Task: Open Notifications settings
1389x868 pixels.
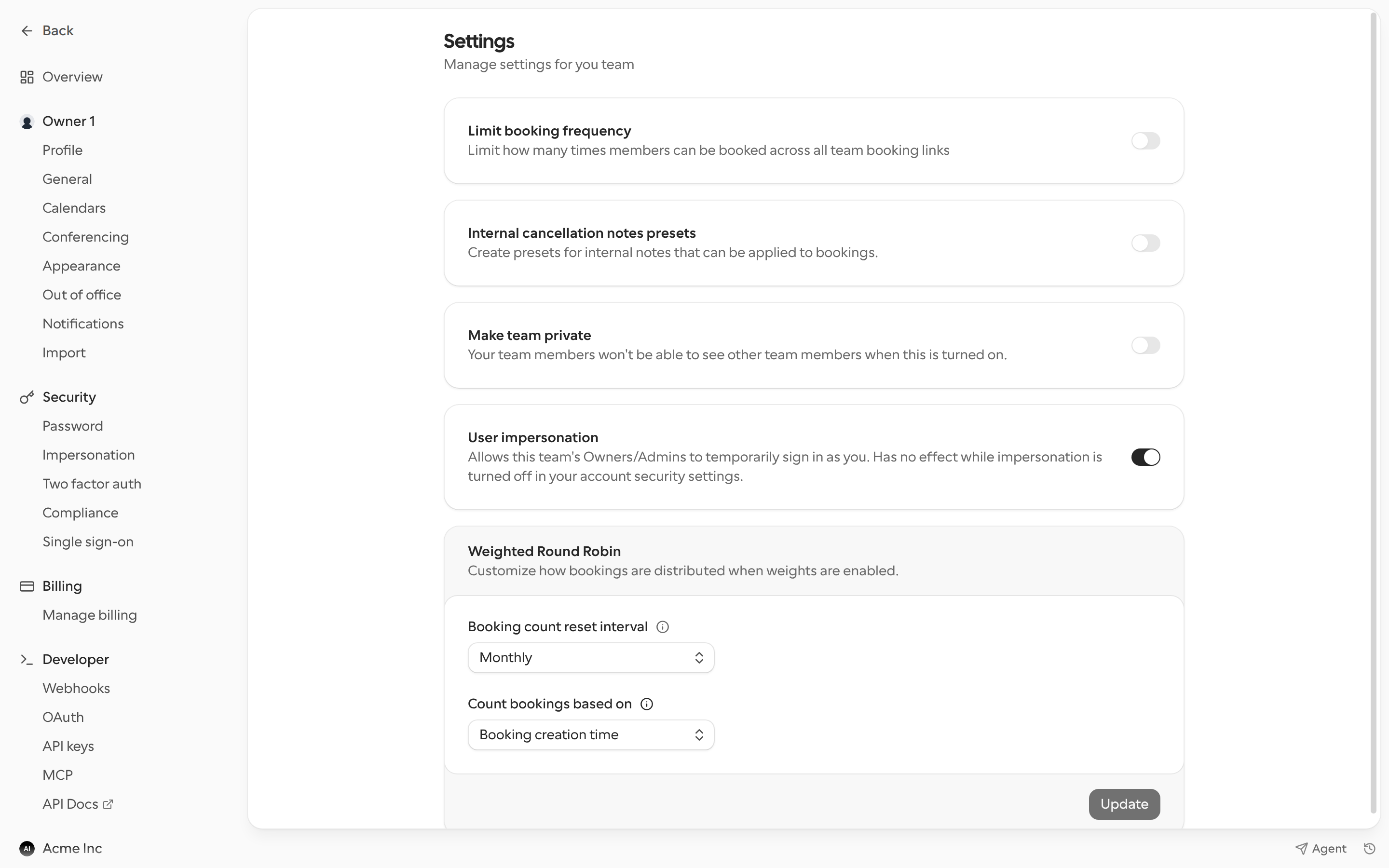Action: 83,324
